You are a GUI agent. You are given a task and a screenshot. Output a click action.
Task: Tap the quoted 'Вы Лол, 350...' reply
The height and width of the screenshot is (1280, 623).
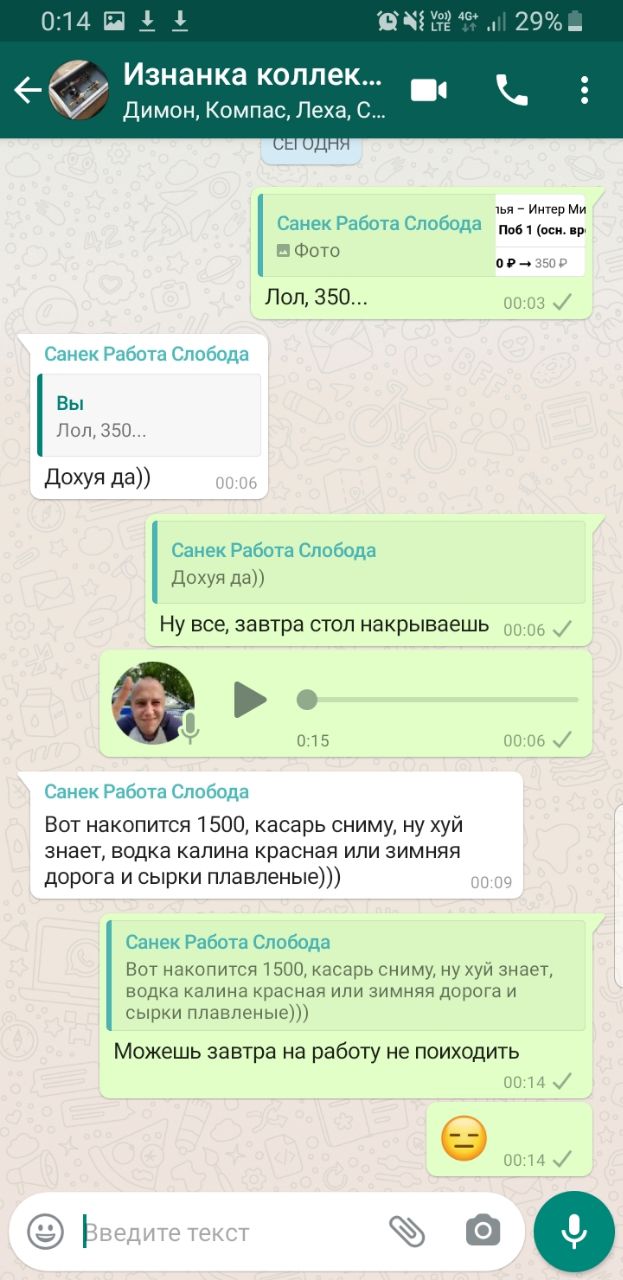point(148,416)
